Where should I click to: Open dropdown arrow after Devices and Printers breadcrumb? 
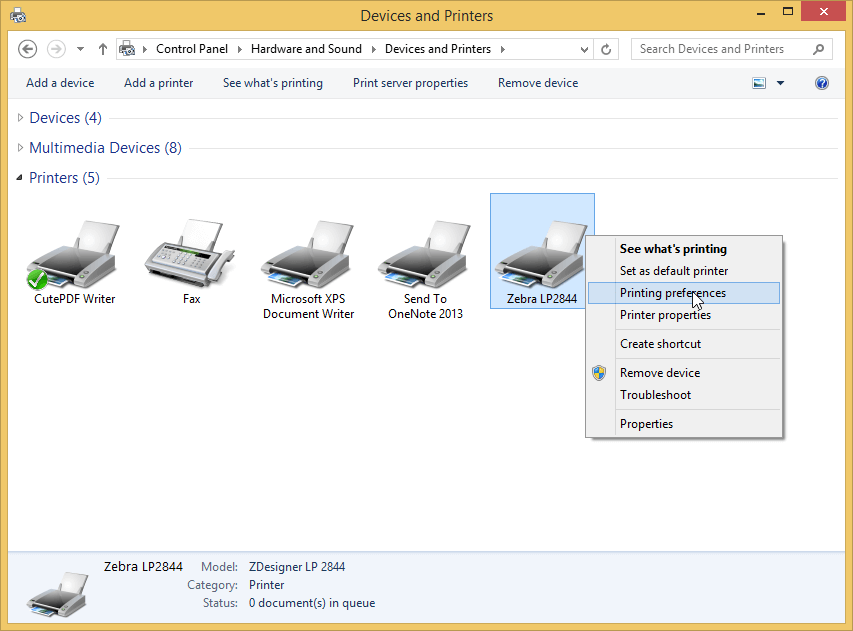[x=503, y=50]
